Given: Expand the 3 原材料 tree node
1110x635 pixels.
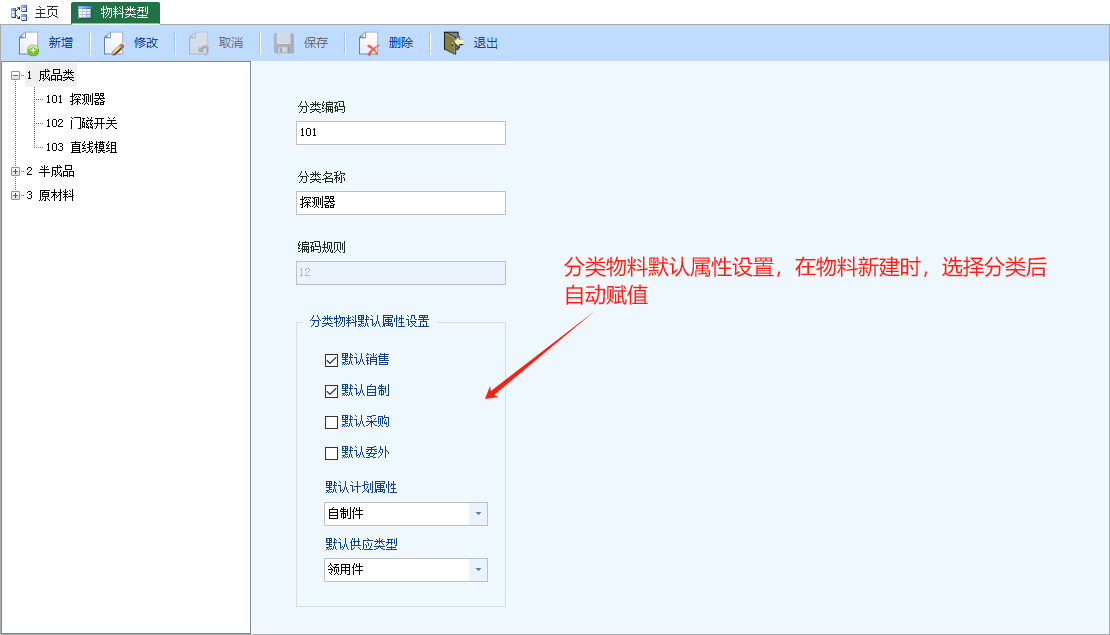Looking at the screenshot, I should click(15, 195).
